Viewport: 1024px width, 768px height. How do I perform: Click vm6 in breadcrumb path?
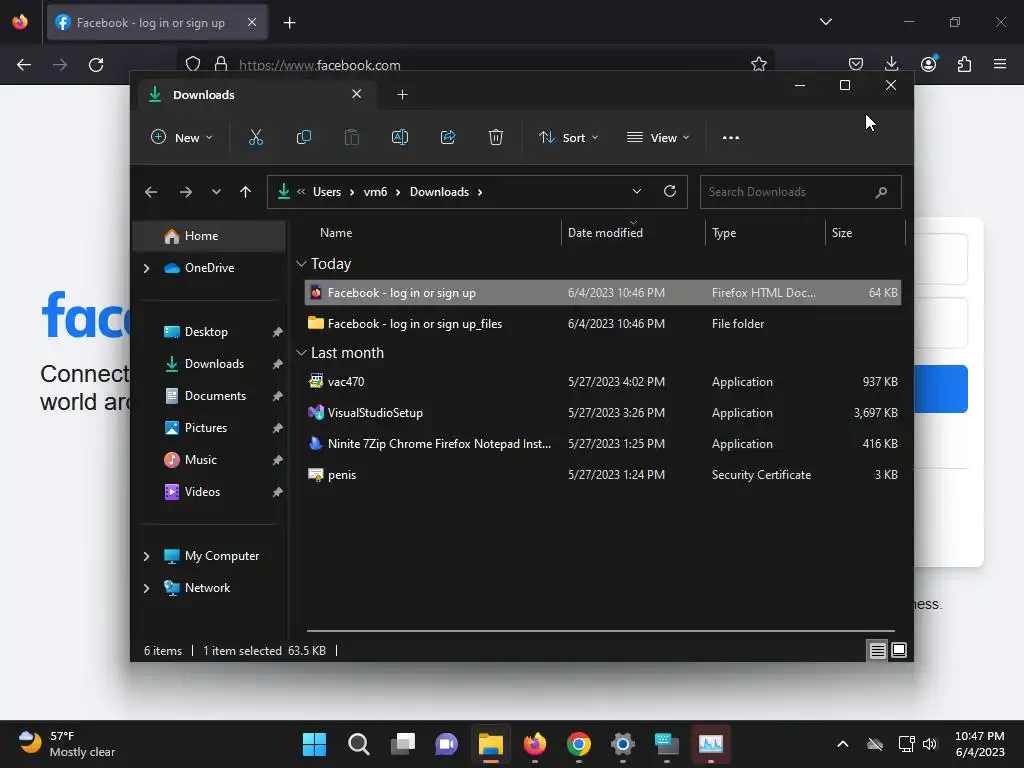pyautogui.click(x=376, y=192)
